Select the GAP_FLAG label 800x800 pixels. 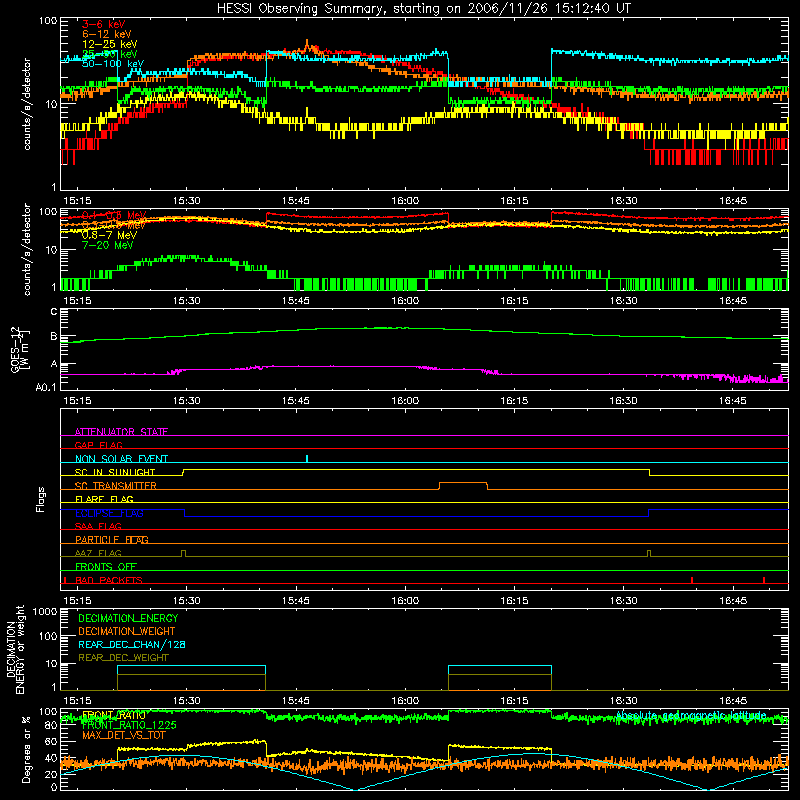click(x=98, y=445)
